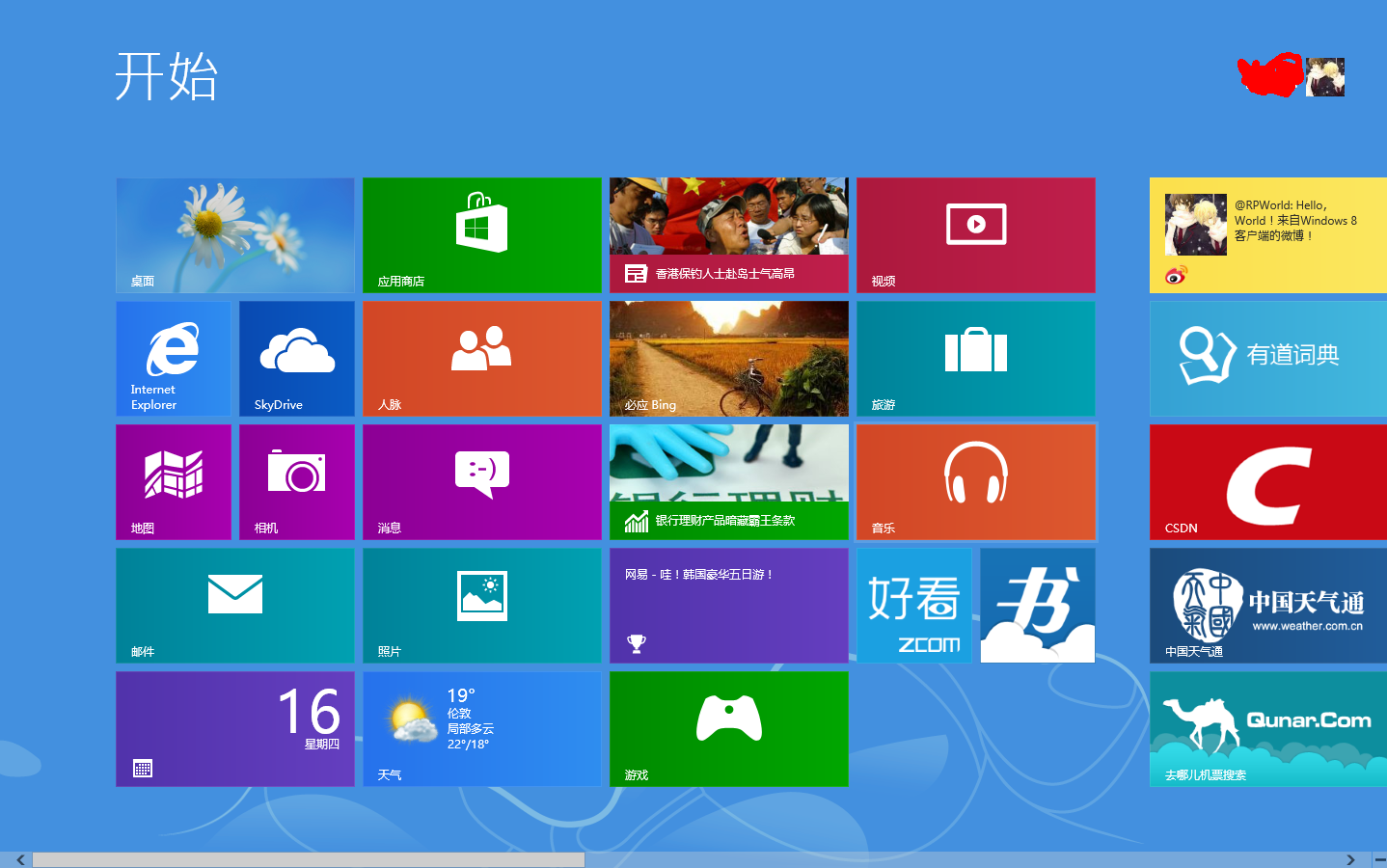The image size is (1387, 868).
Task: Open the 必应 Bing tile
Action: (729, 359)
